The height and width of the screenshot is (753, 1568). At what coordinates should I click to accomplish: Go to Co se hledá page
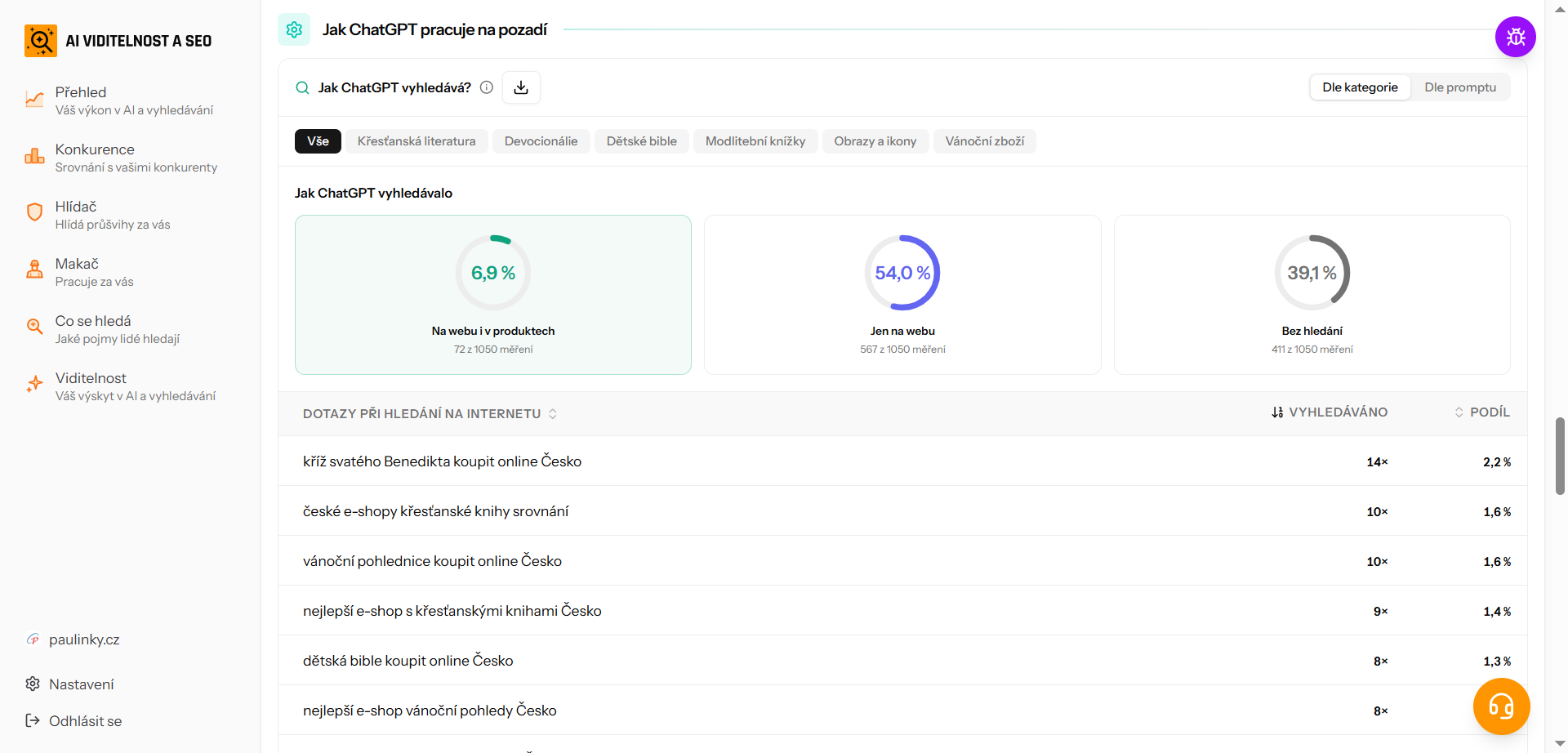click(131, 329)
